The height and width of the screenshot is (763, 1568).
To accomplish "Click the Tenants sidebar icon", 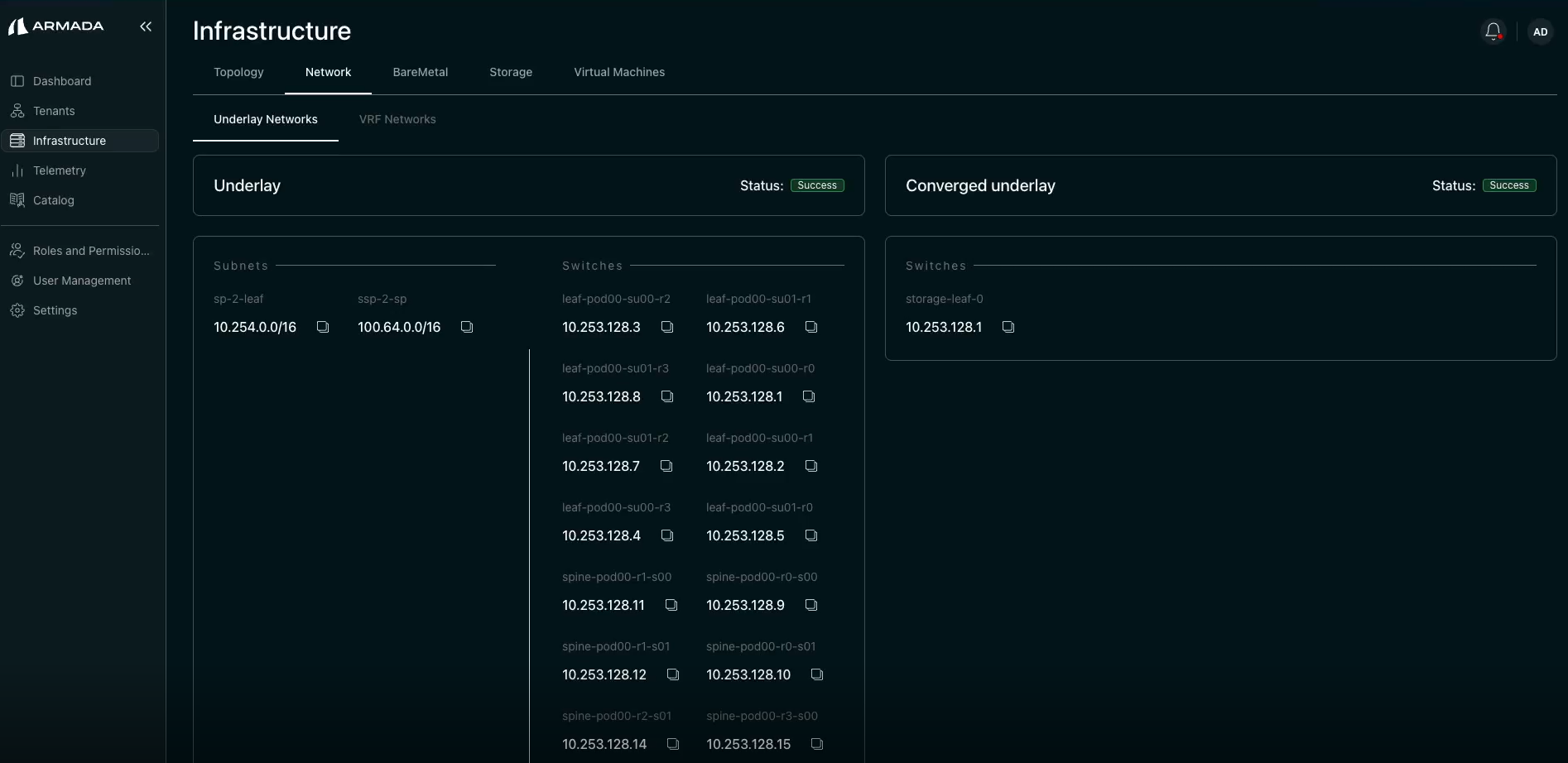I will pos(17,110).
